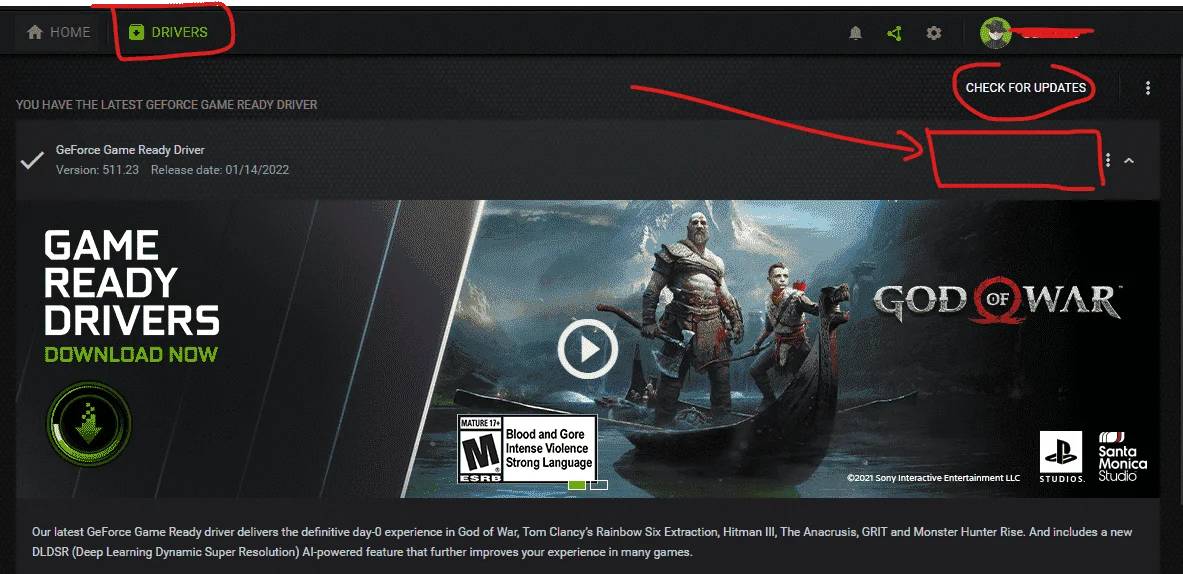
Task: Click the God of War logo
Action: coord(996,301)
